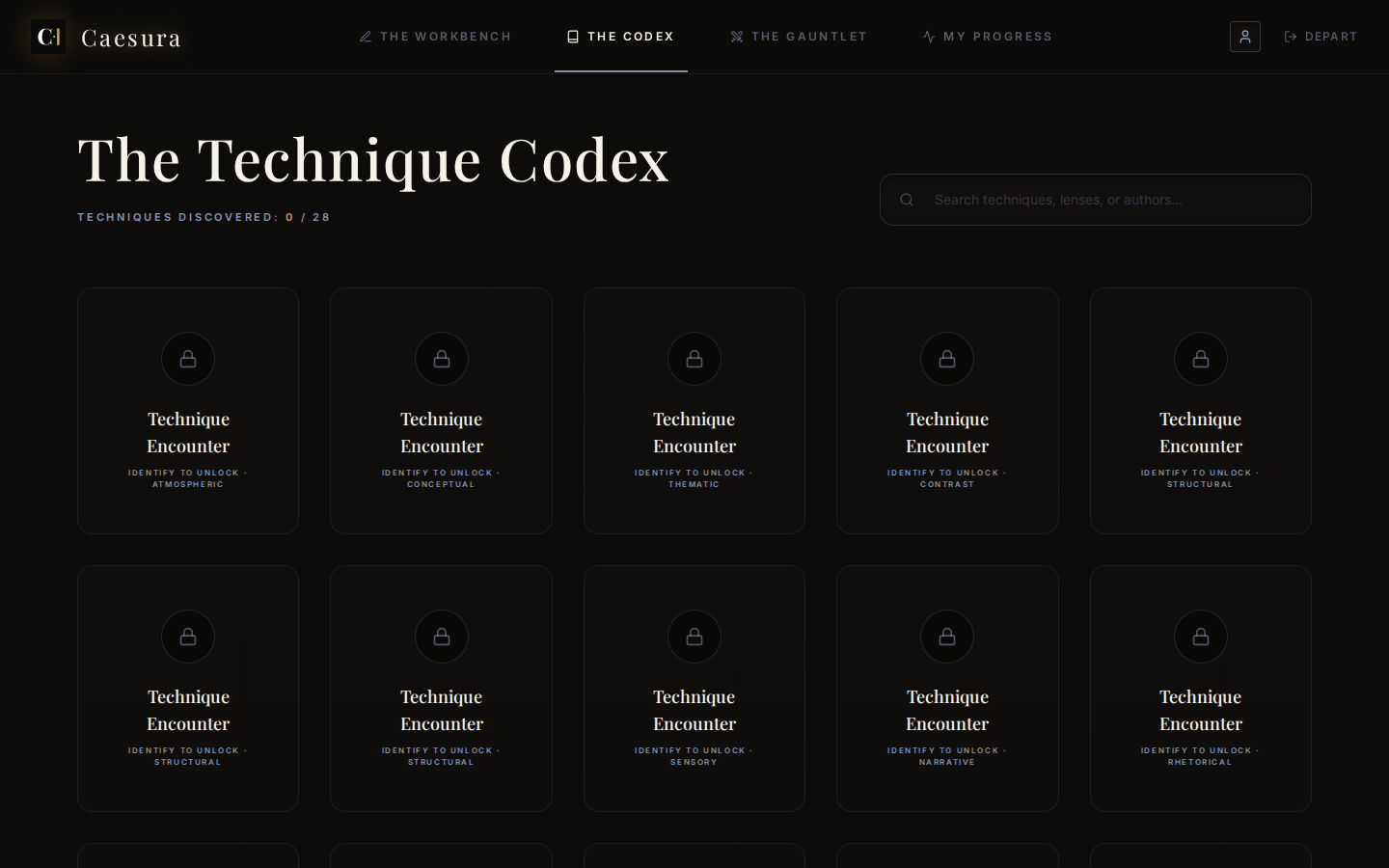
Task: Click the lock icon on Contrast card
Action: point(947,359)
